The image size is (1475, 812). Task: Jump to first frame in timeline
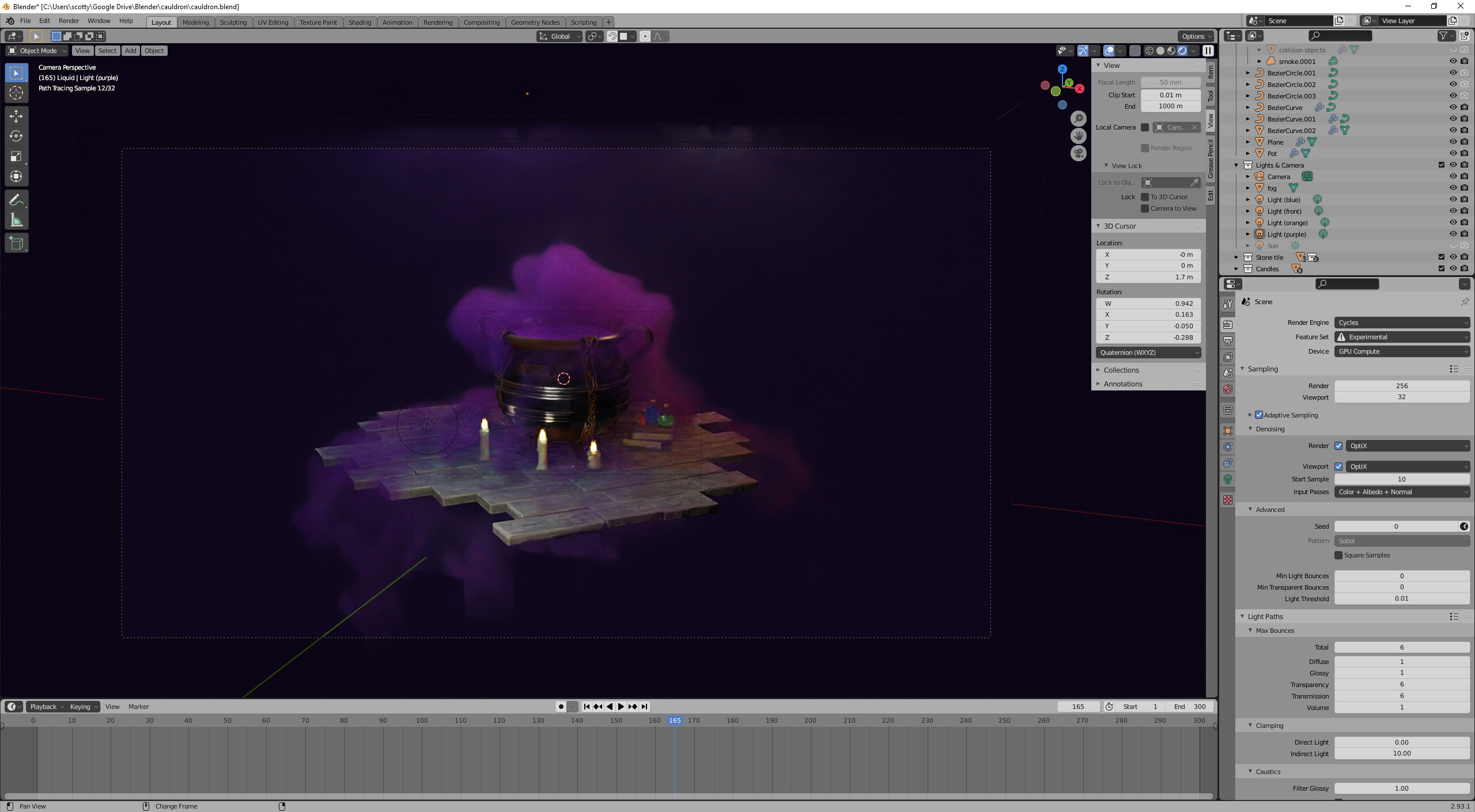click(x=587, y=707)
